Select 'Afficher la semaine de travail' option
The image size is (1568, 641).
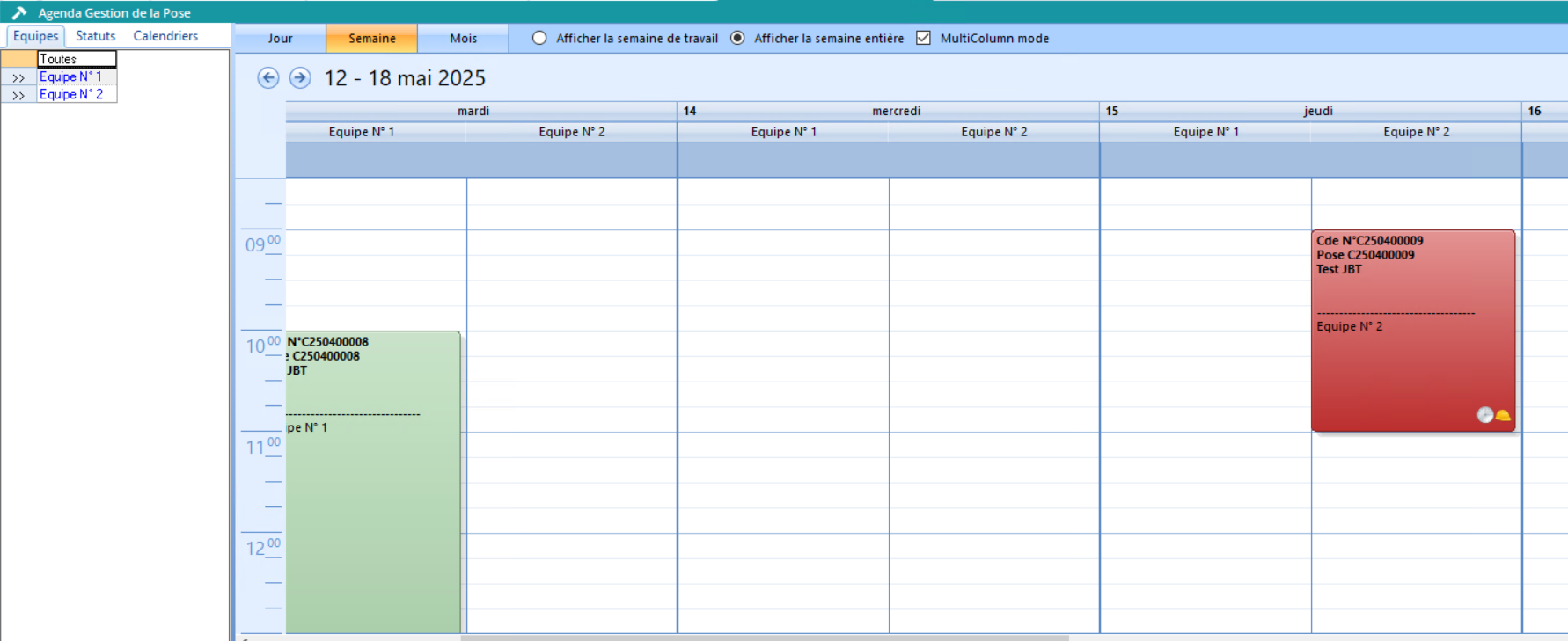539,38
